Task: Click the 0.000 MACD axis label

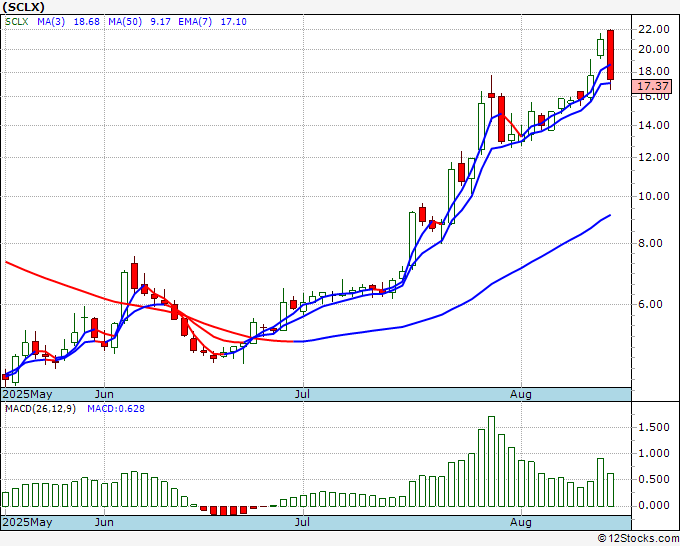Action: 654,506
